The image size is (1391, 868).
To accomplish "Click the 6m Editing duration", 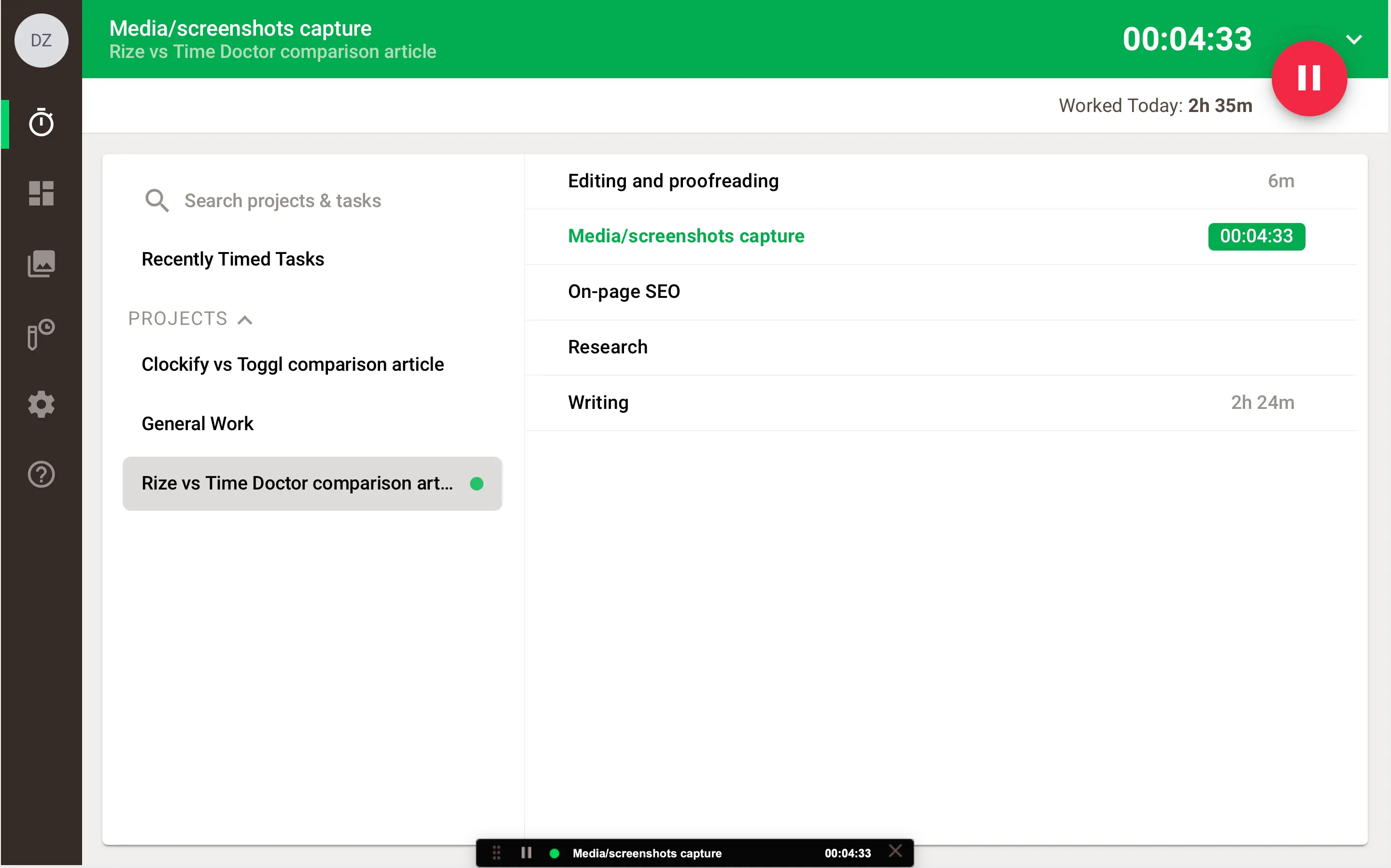I will [1280, 182].
